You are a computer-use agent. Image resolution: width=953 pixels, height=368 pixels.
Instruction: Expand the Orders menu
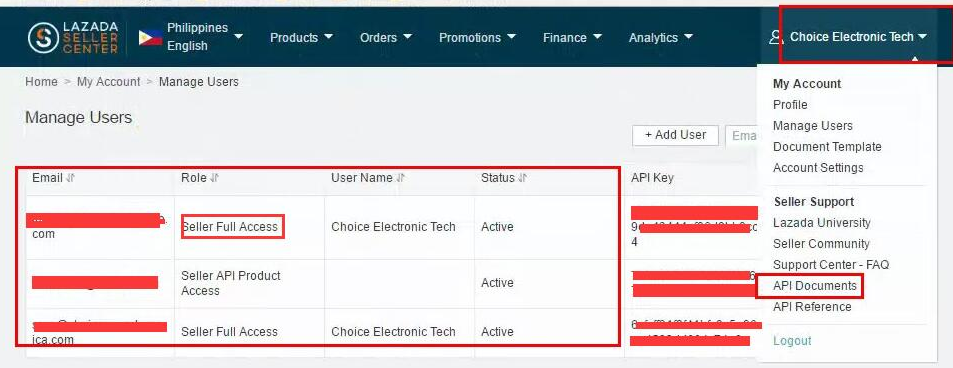pyautogui.click(x=386, y=38)
